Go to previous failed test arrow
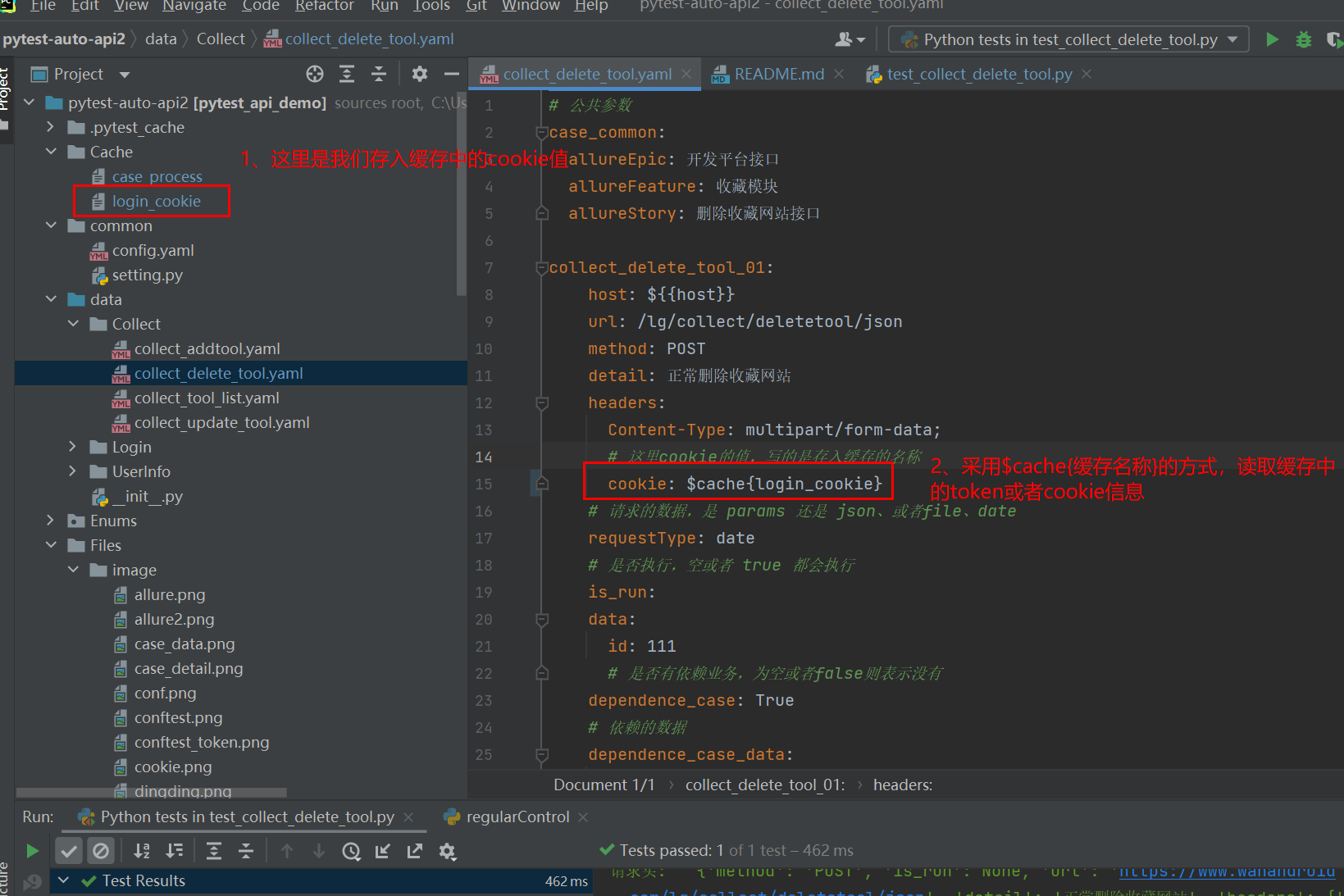 tap(287, 851)
